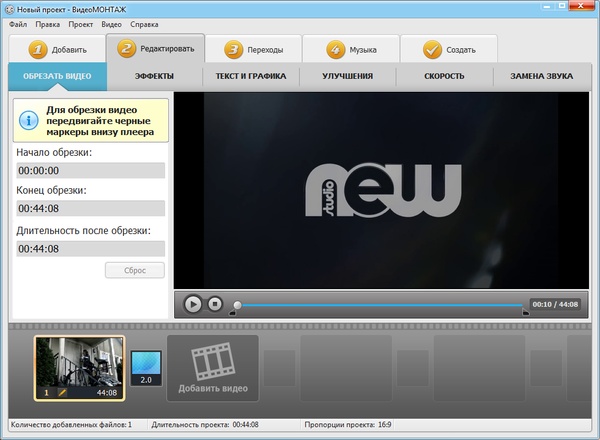Select the ТЕКСТ И ГРАФИКА sub-tab
600x440 pixels.
point(250,76)
